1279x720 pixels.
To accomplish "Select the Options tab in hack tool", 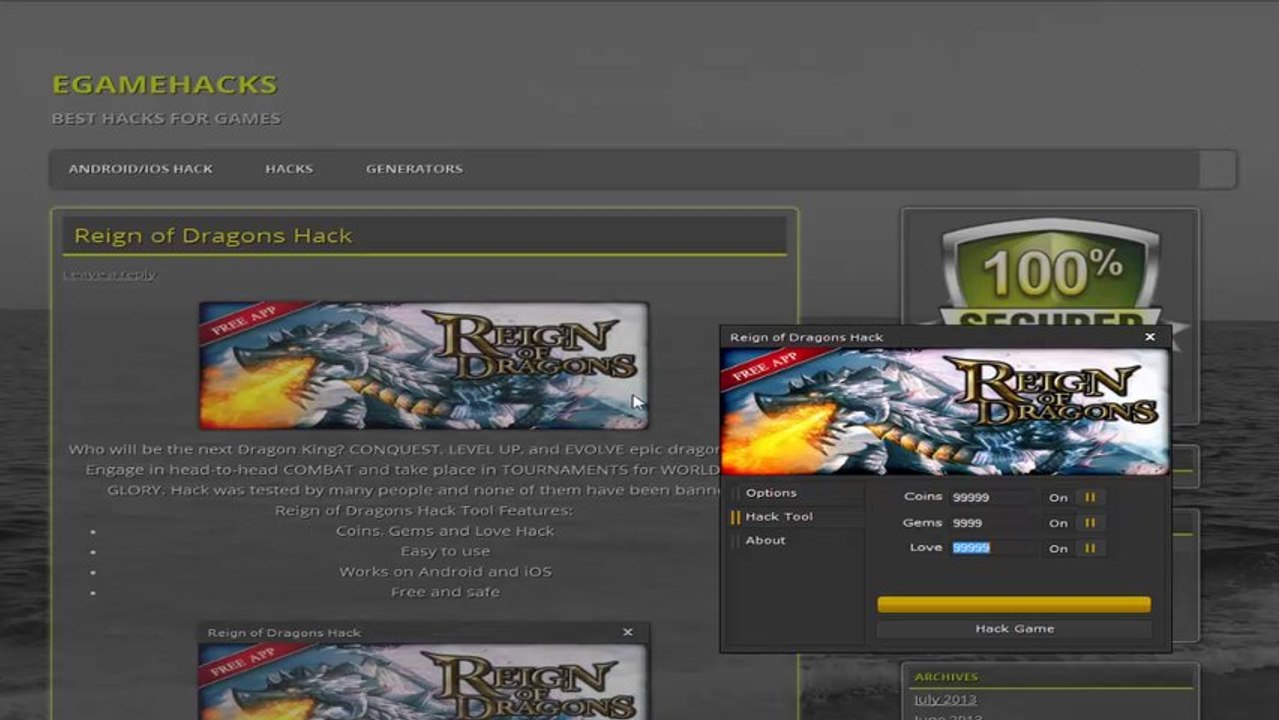I will (x=771, y=493).
